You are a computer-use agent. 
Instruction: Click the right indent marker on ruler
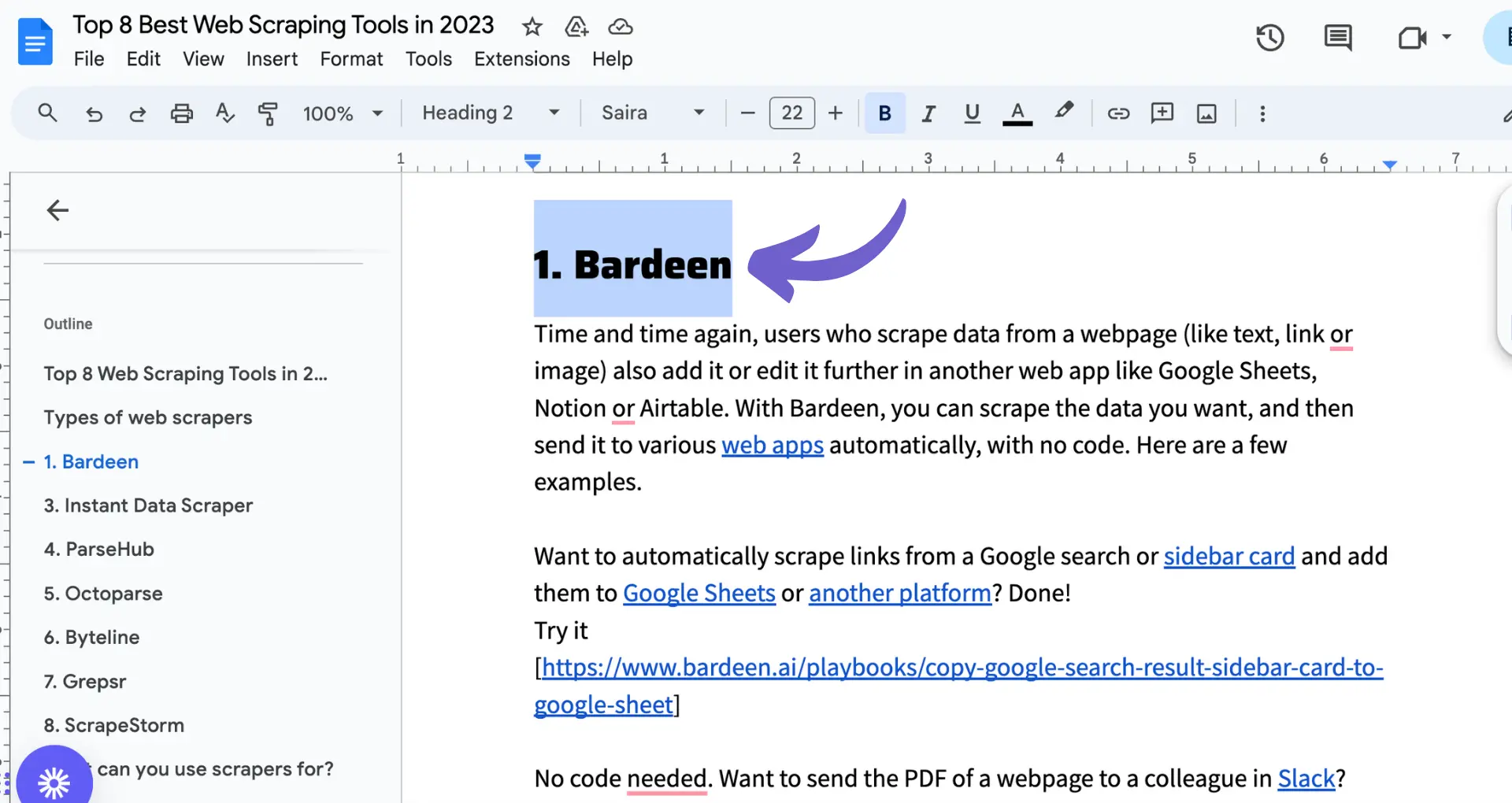[1390, 165]
